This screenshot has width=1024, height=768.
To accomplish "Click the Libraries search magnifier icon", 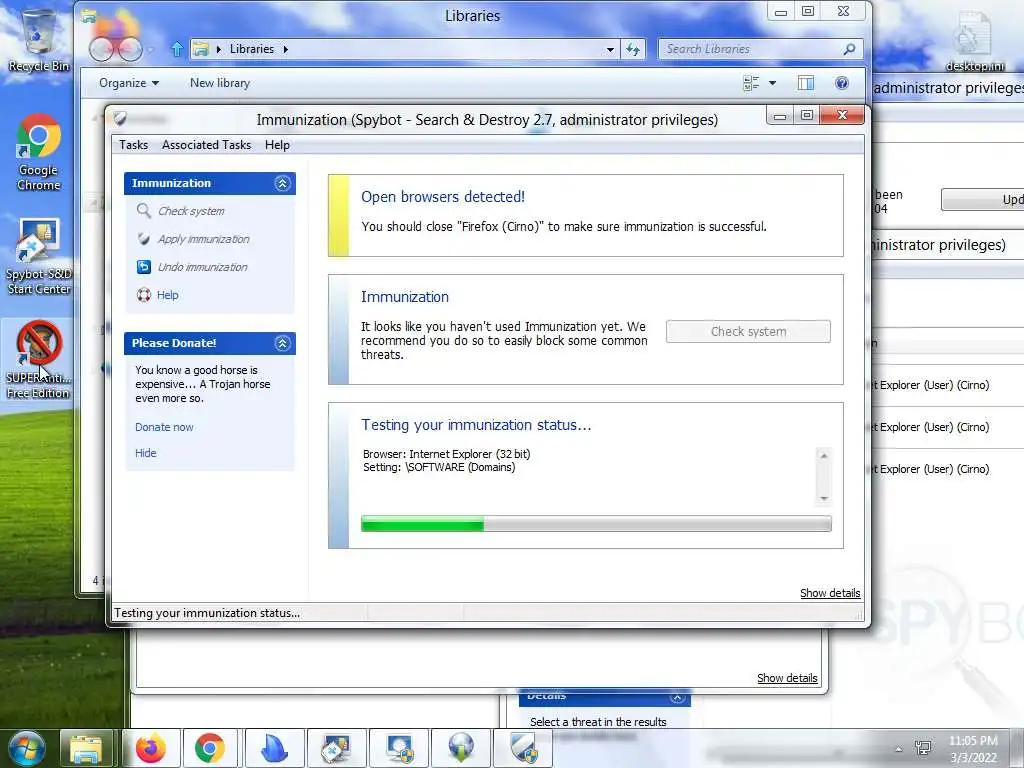I will [849, 49].
